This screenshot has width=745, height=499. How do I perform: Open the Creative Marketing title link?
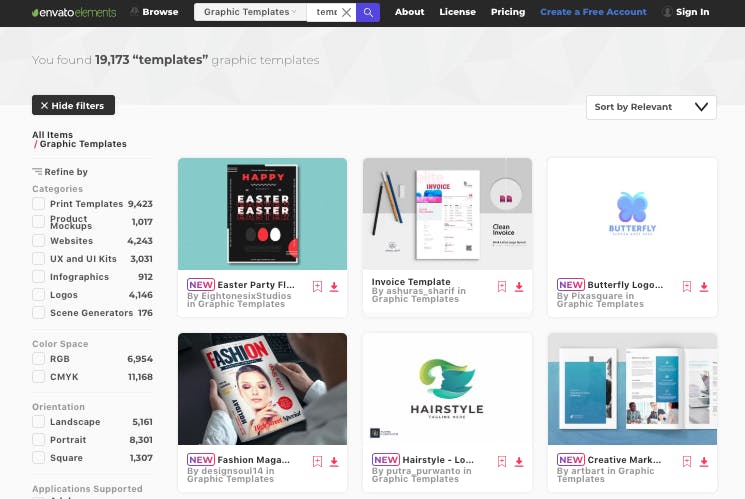624,460
